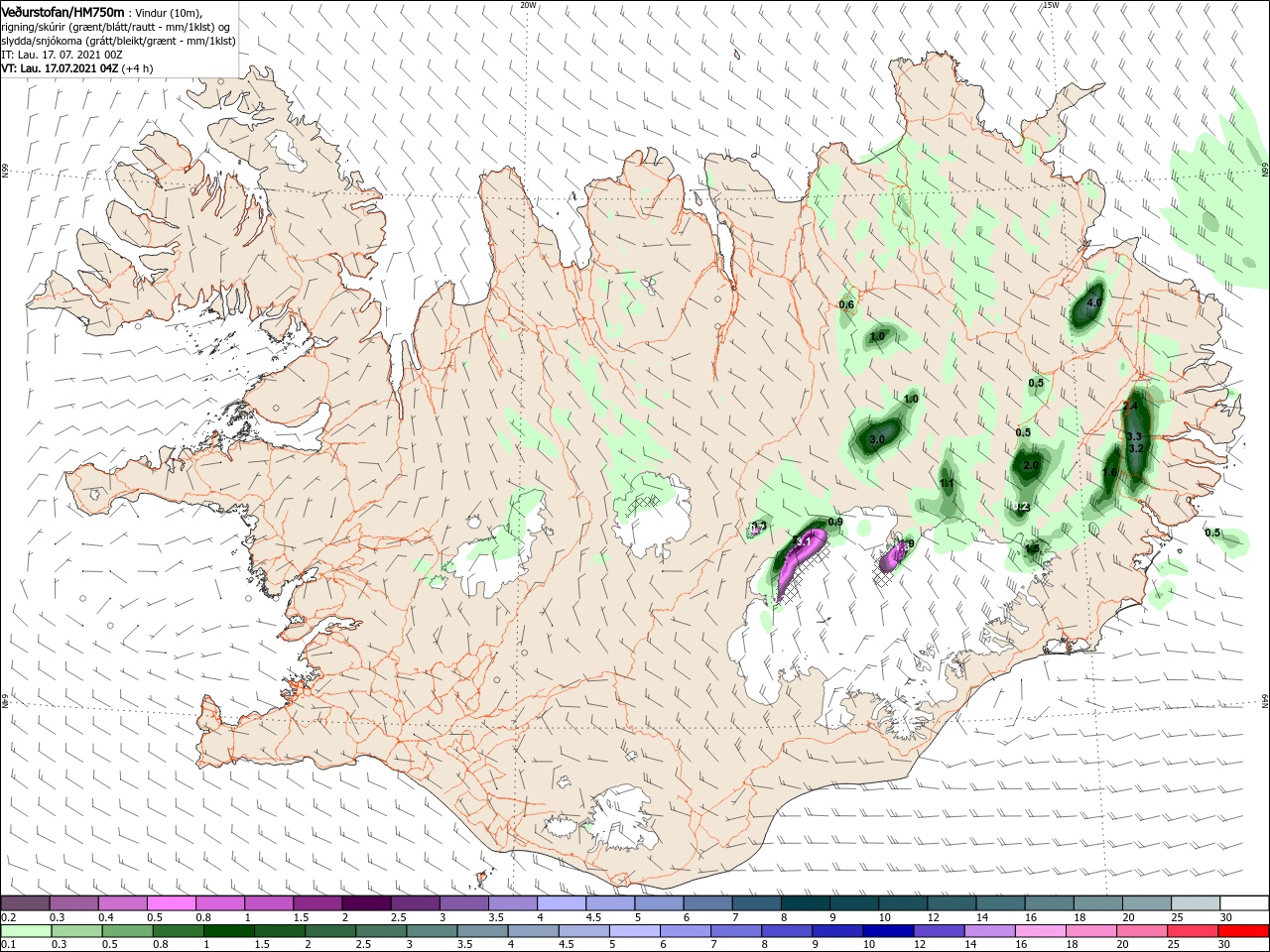1270x952 pixels.
Task: Click the 0.6 precipitation value label
Action: tap(846, 304)
